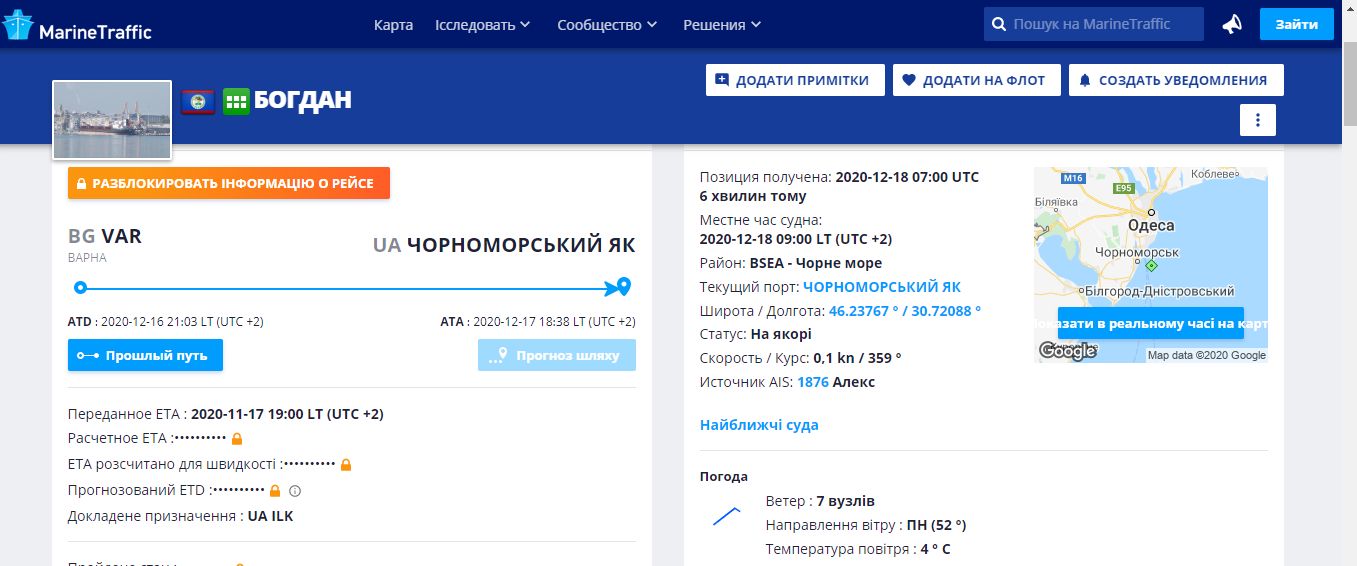Click the vessel name БОГДАН heading
Screen dimensions: 1357x566
pyautogui.click(x=303, y=100)
